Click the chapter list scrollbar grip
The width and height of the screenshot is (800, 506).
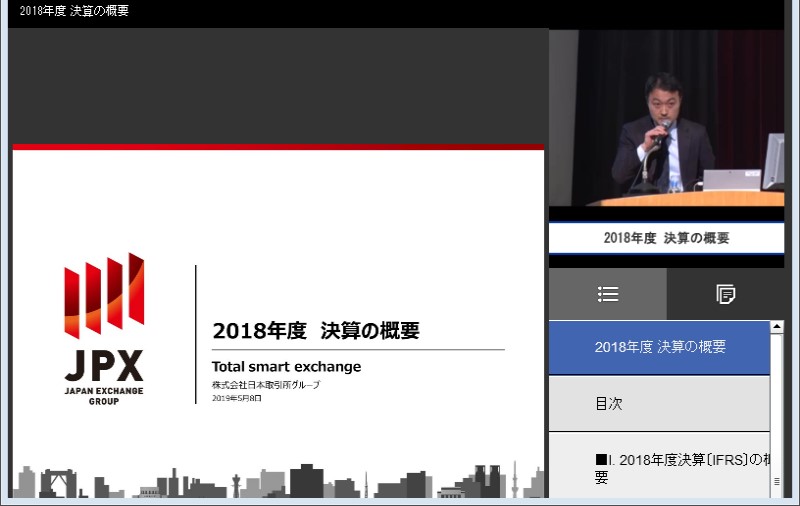pyautogui.click(x=777, y=481)
